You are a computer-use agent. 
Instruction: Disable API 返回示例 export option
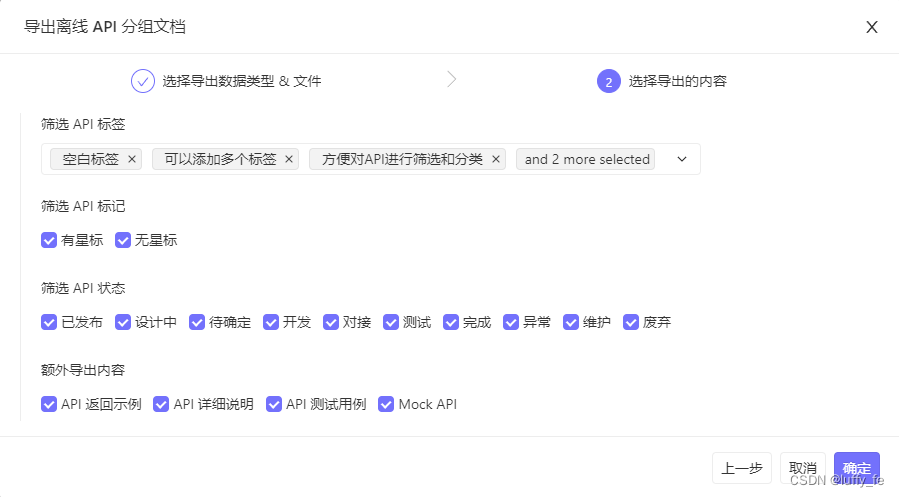49,404
